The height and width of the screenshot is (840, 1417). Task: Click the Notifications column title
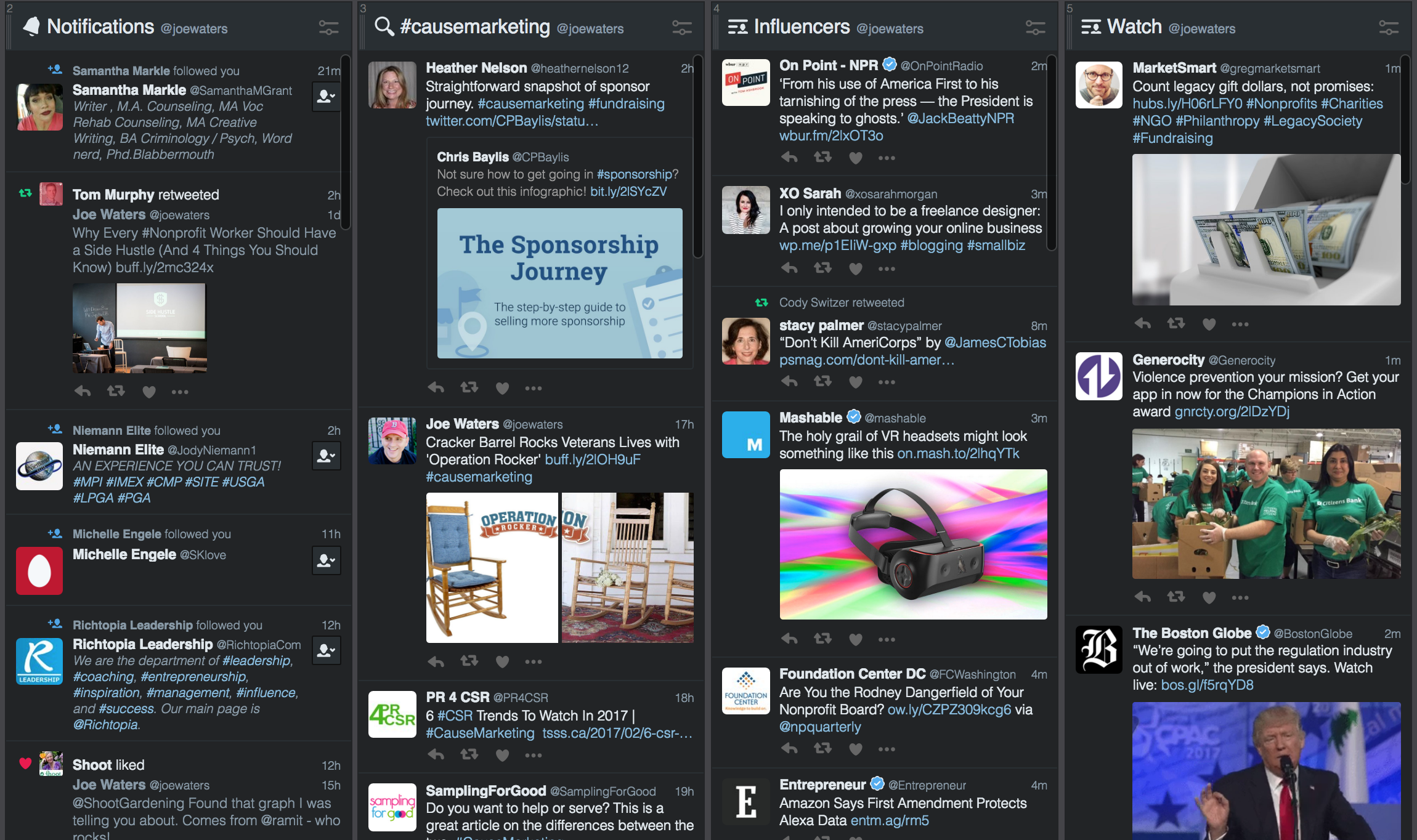100,26
